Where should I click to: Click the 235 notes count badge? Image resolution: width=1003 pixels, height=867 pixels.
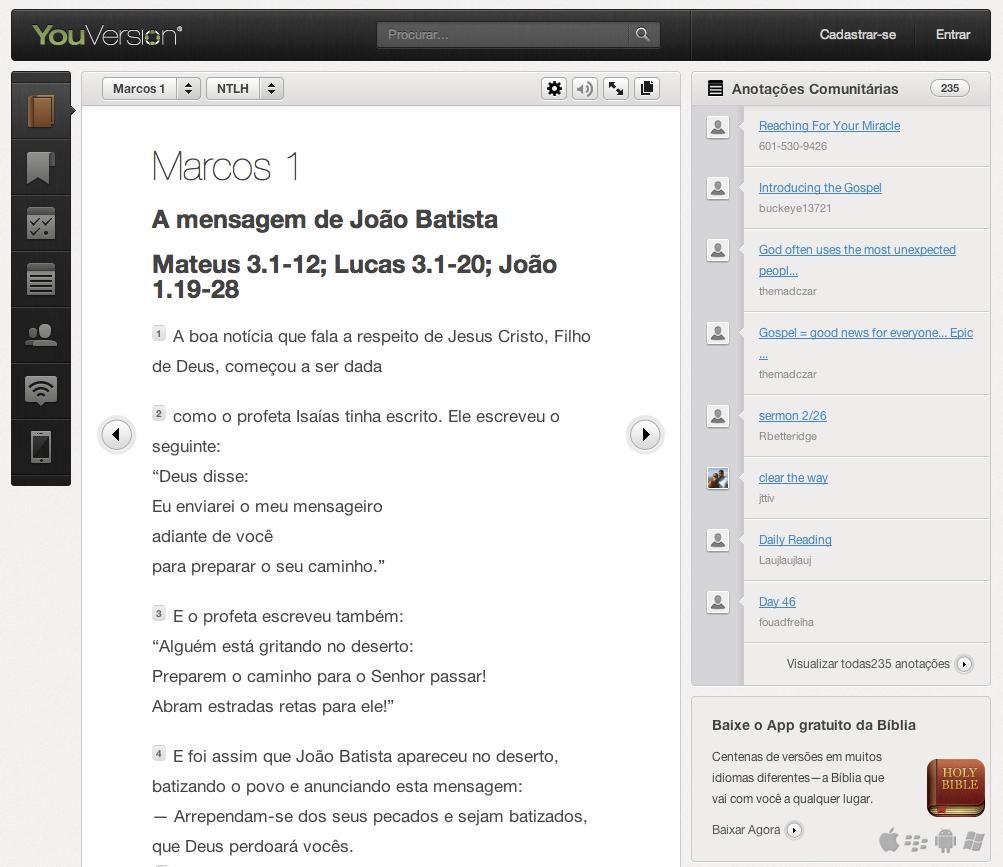point(950,88)
